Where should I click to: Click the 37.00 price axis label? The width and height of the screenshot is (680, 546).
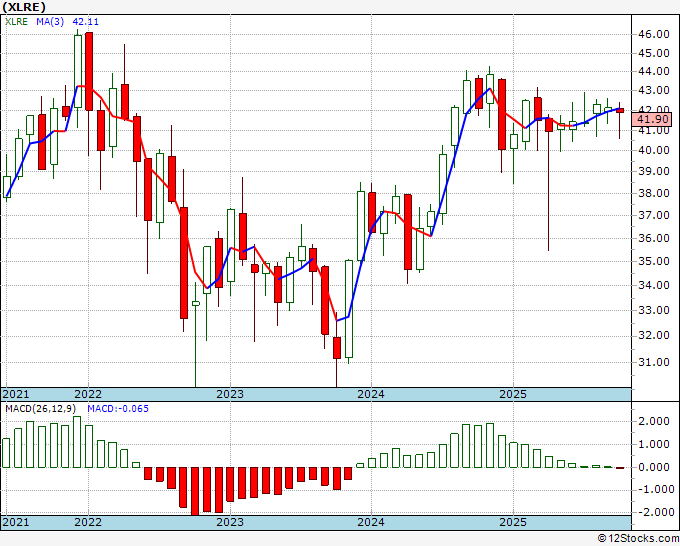click(653, 215)
